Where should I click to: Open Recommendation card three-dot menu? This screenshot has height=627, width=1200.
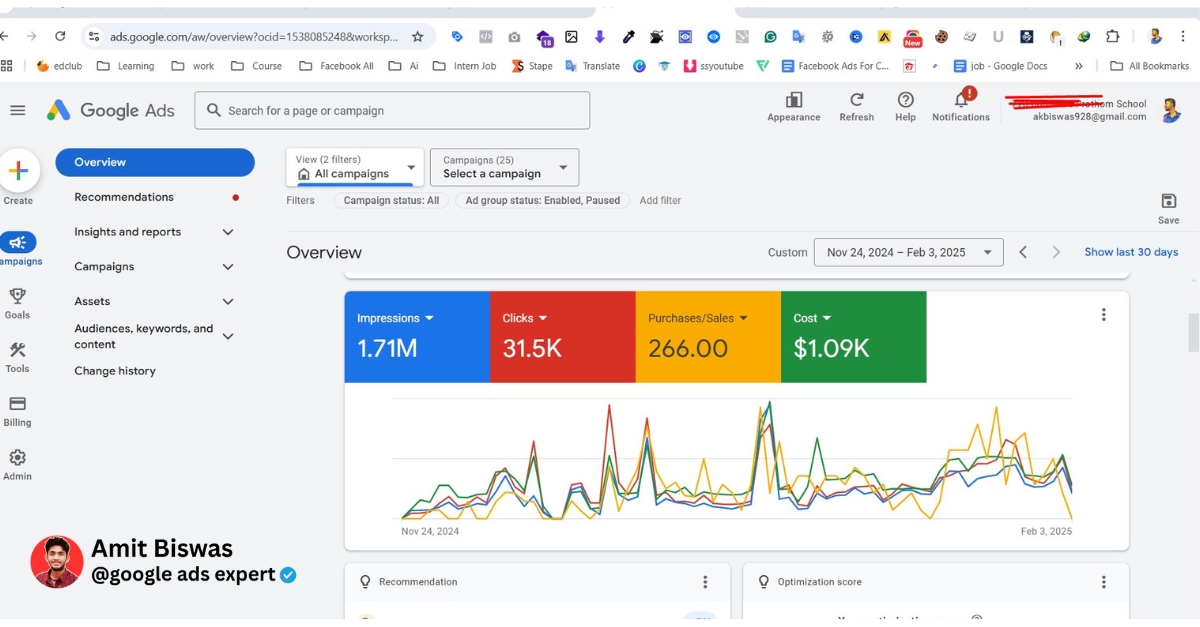click(x=705, y=582)
